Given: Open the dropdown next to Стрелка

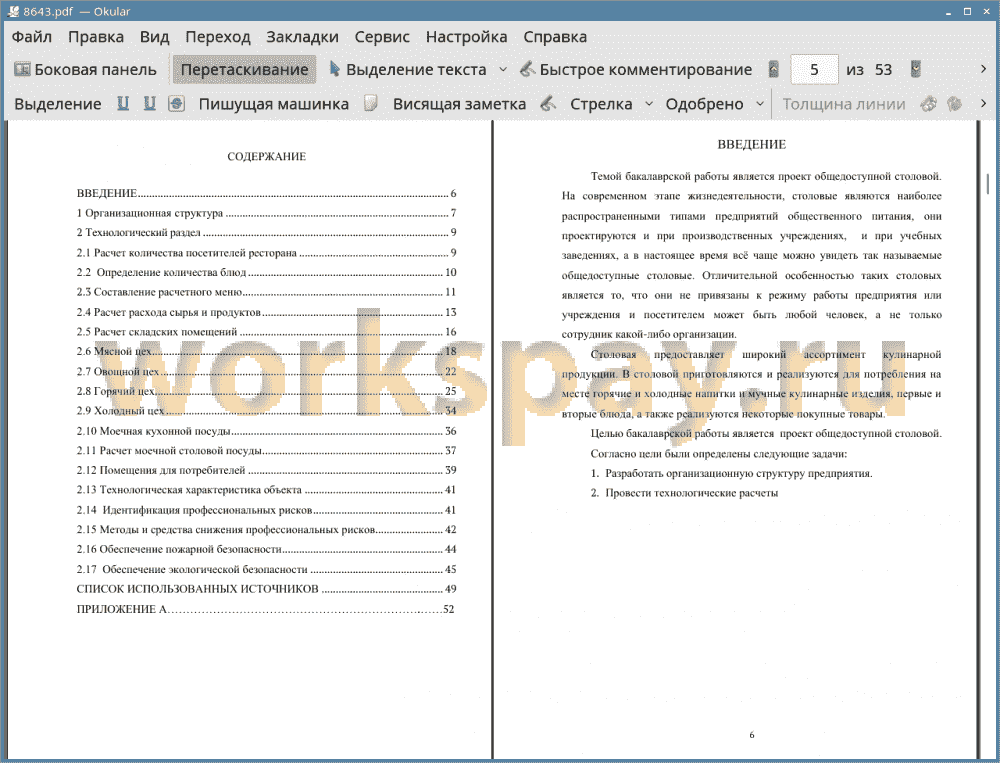Looking at the screenshot, I should pyautogui.click(x=649, y=104).
